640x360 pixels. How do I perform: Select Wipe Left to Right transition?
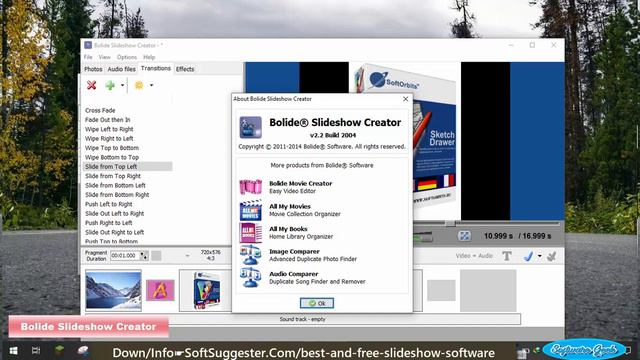click(109, 129)
